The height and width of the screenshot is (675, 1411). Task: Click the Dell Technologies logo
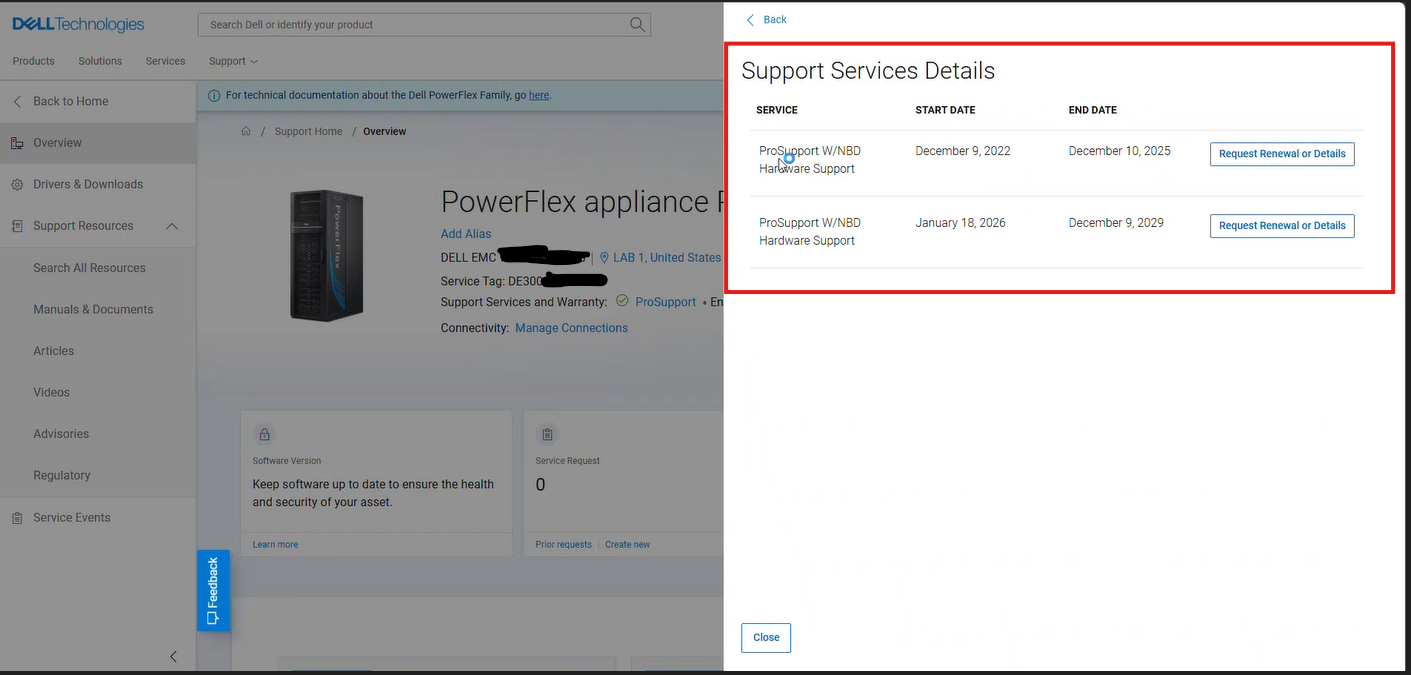pos(78,24)
